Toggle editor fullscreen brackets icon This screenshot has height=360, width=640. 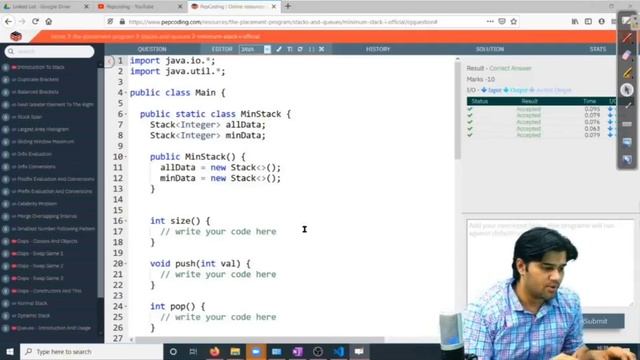311,49
